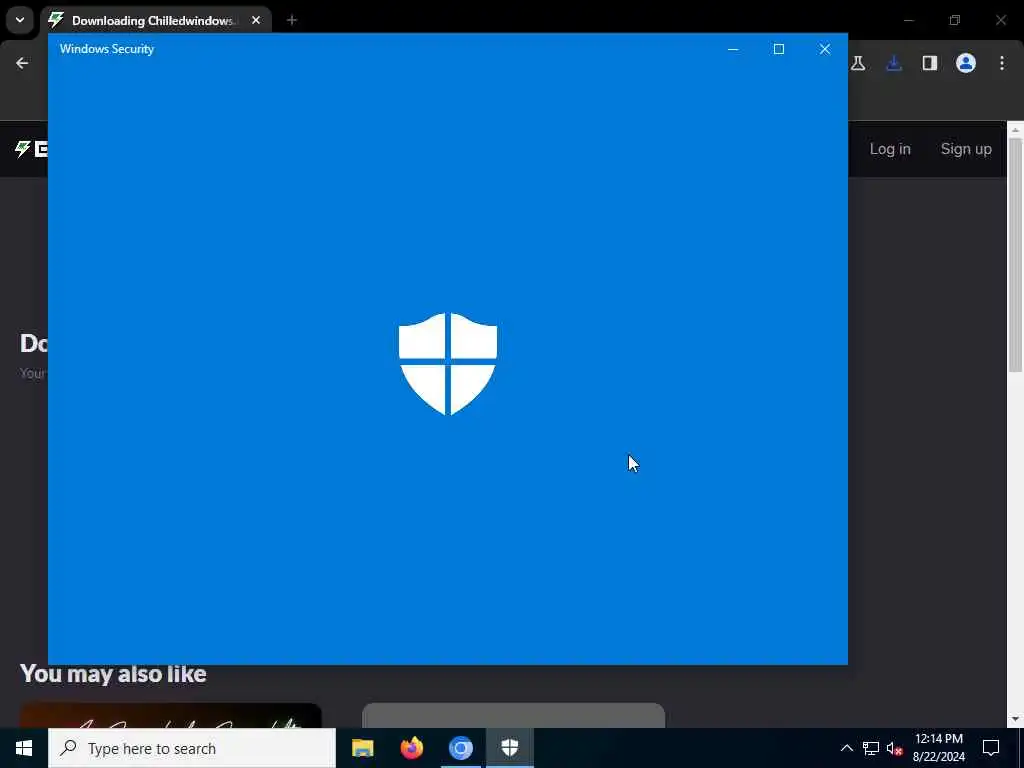Click the scrollbar down arrow in Chrome

tap(1015, 720)
